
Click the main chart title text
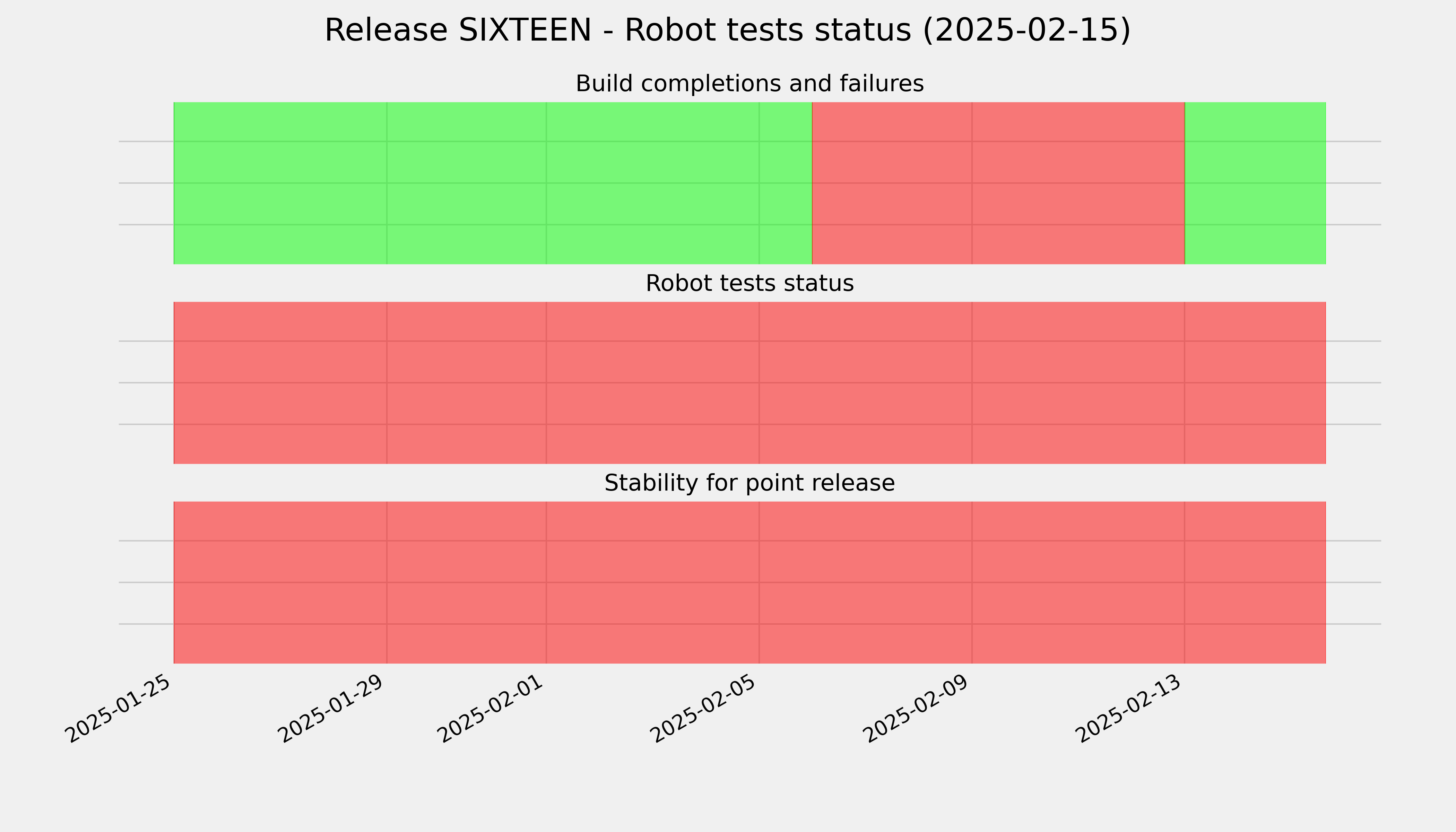click(x=727, y=30)
